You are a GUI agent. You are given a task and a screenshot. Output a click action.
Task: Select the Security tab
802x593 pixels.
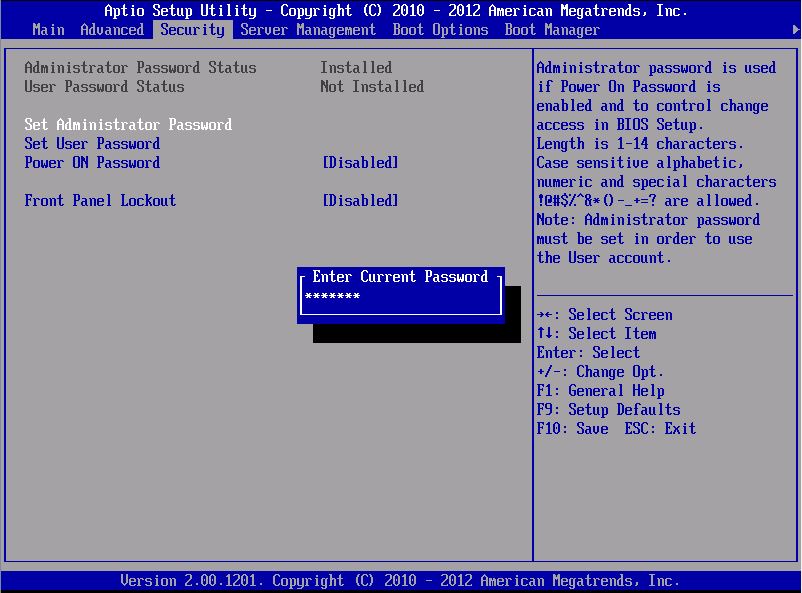coord(192,30)
